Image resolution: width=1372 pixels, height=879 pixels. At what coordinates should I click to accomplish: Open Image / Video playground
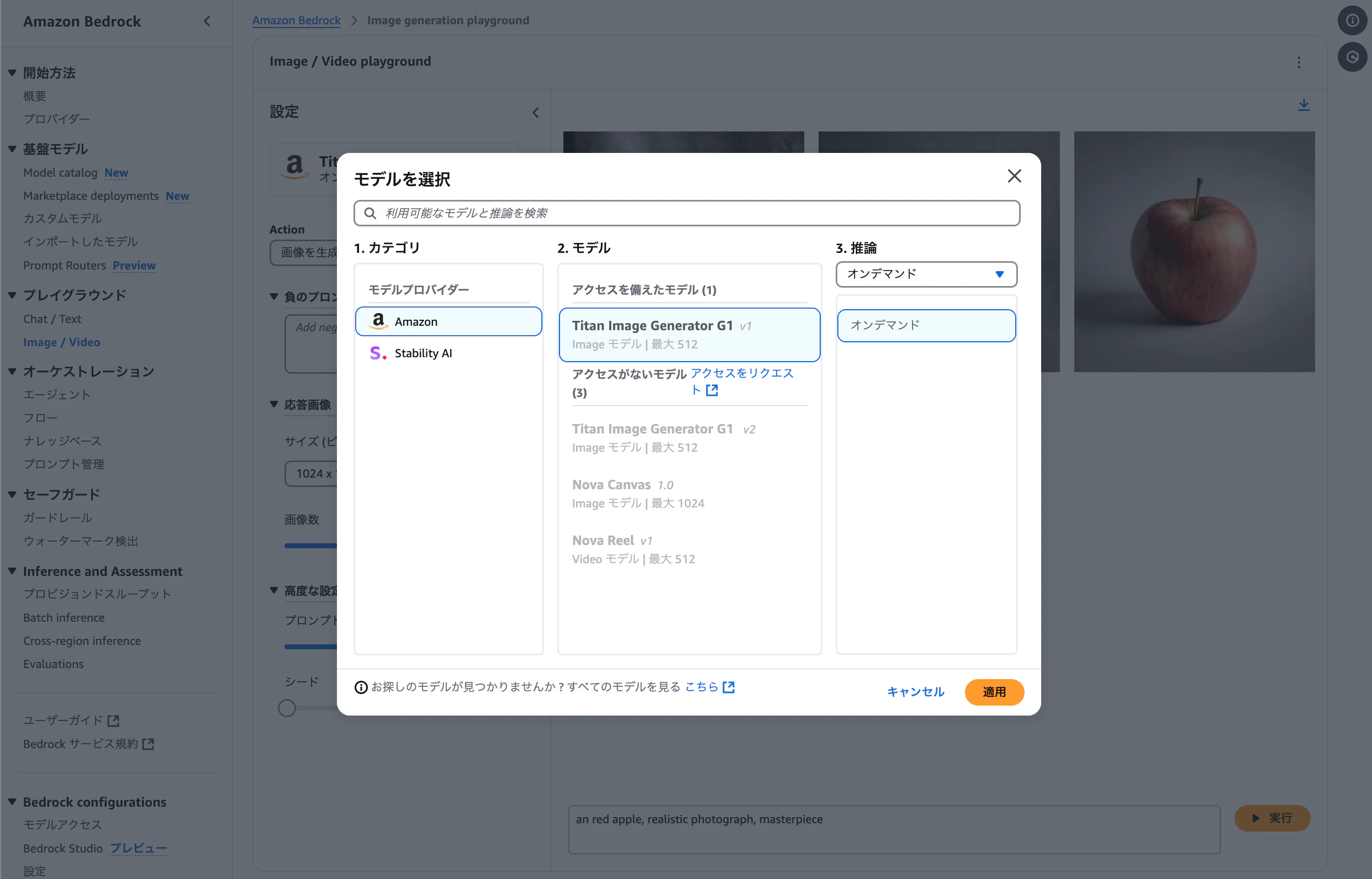(62, 342)
